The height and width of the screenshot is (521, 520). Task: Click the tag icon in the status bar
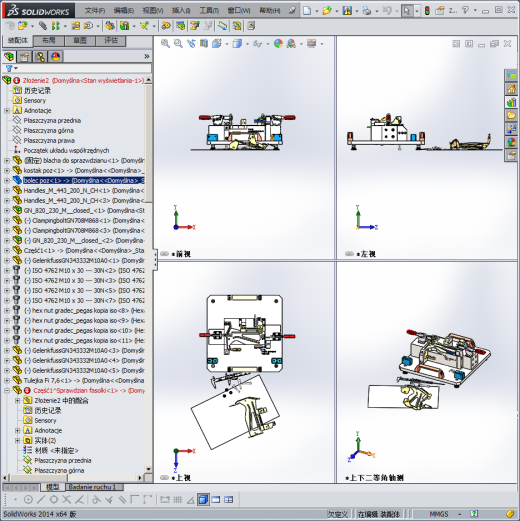coord(510,514)
